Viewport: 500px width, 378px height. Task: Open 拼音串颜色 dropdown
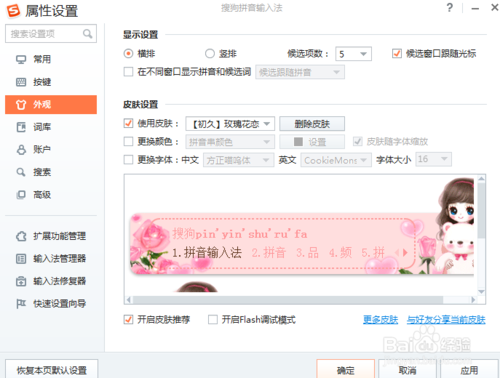point(230,142)
